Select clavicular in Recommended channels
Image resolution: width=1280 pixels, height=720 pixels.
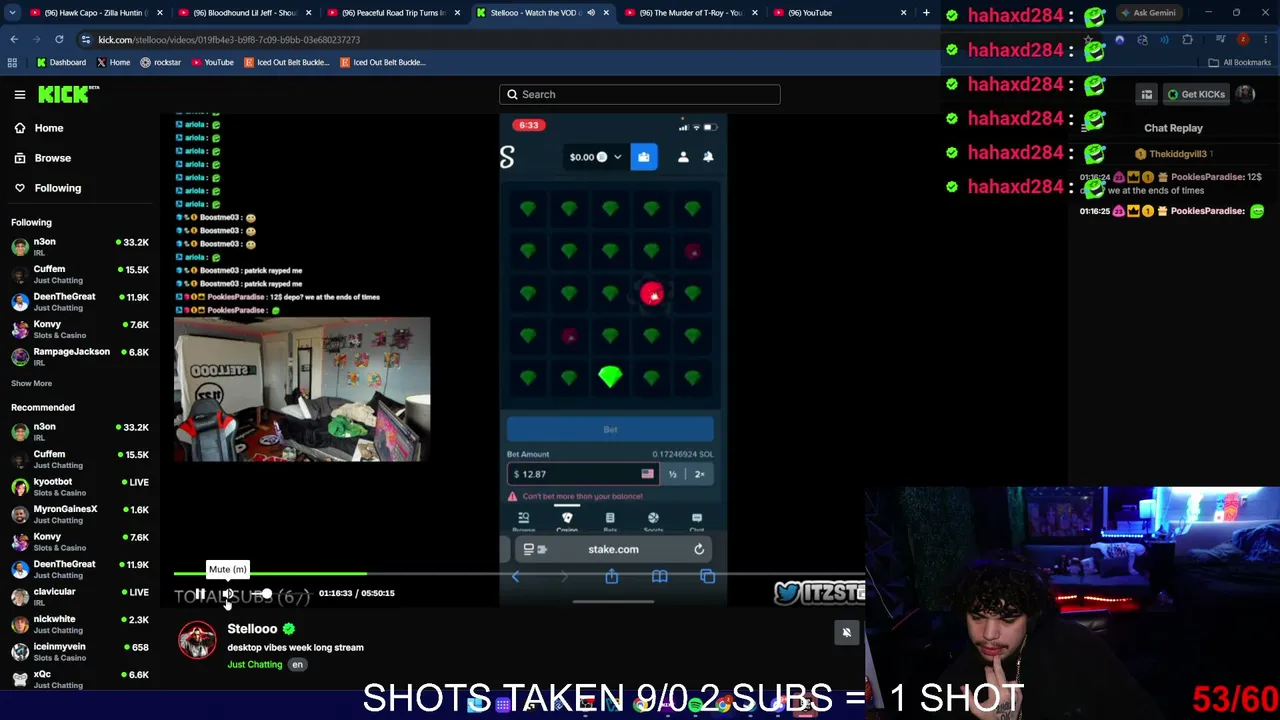tap(80, 596)
